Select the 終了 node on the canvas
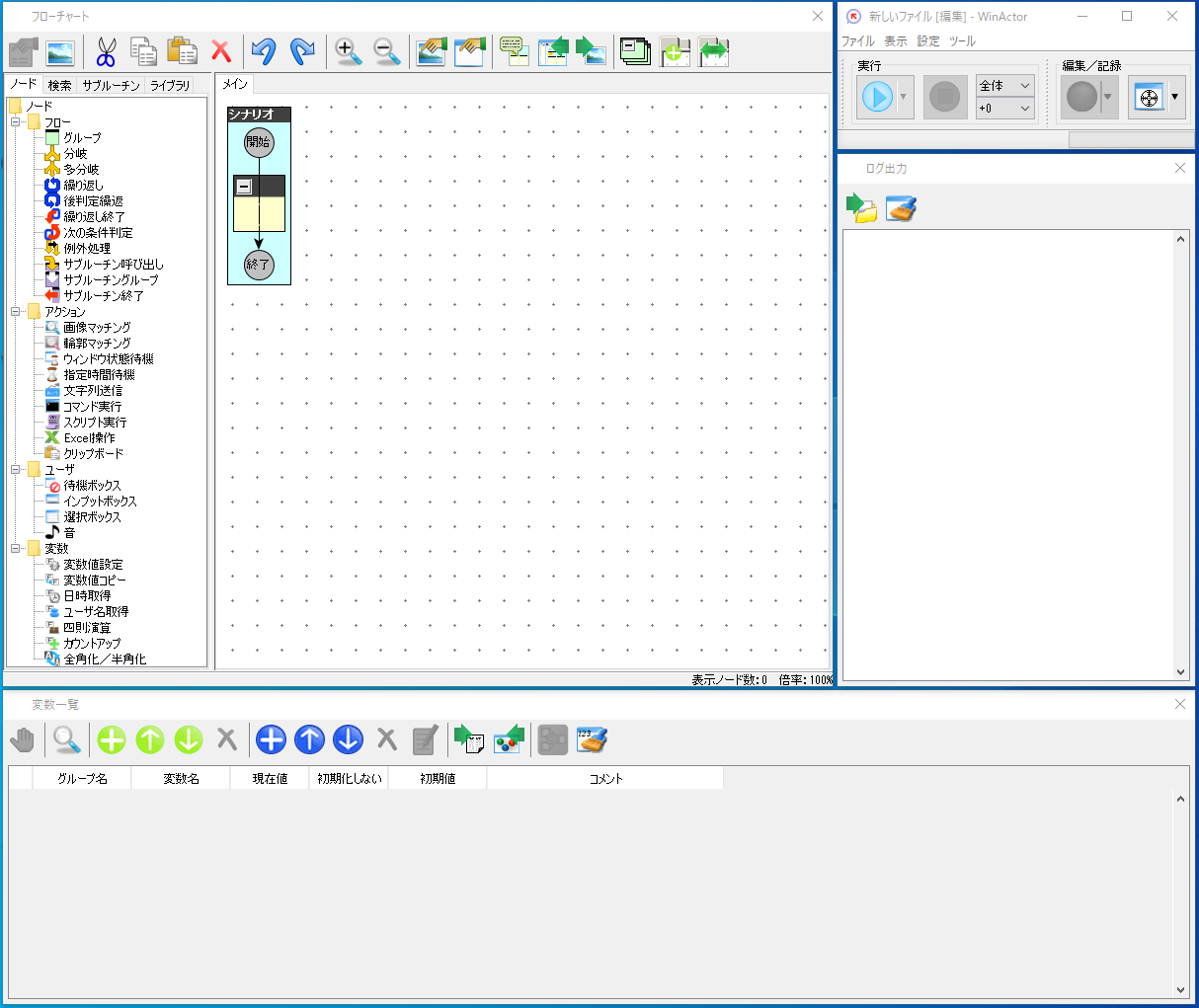The width and height of the screenshot is (1199, 1008). pyautogui.click(x=259, y=265)
